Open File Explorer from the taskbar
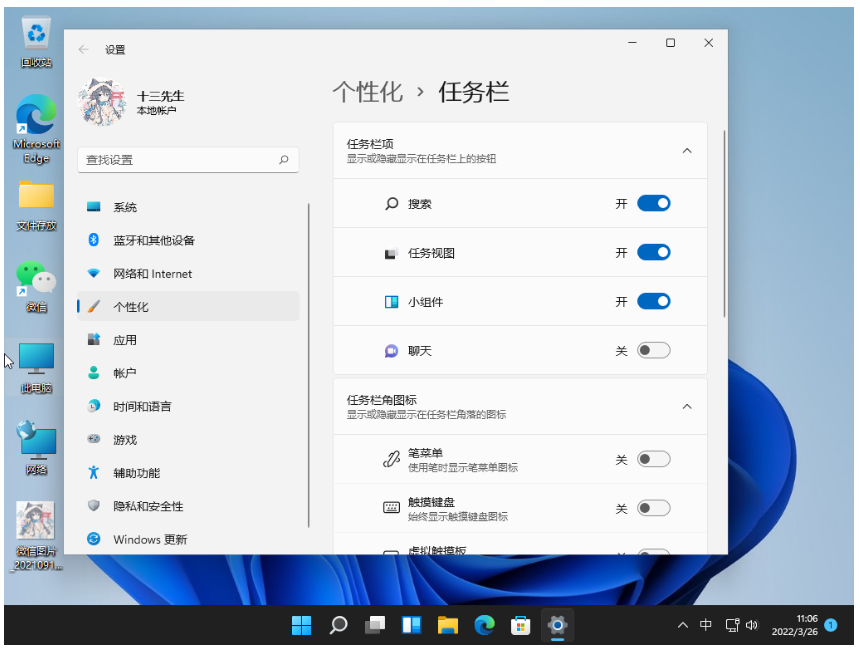The image size is (860, 650). pyautogui.click(x=447, y=626)
